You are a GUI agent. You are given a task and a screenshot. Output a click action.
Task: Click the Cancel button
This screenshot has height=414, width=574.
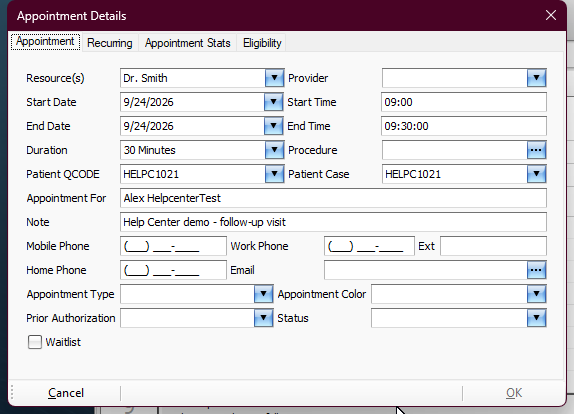click(x=66, y=393)
